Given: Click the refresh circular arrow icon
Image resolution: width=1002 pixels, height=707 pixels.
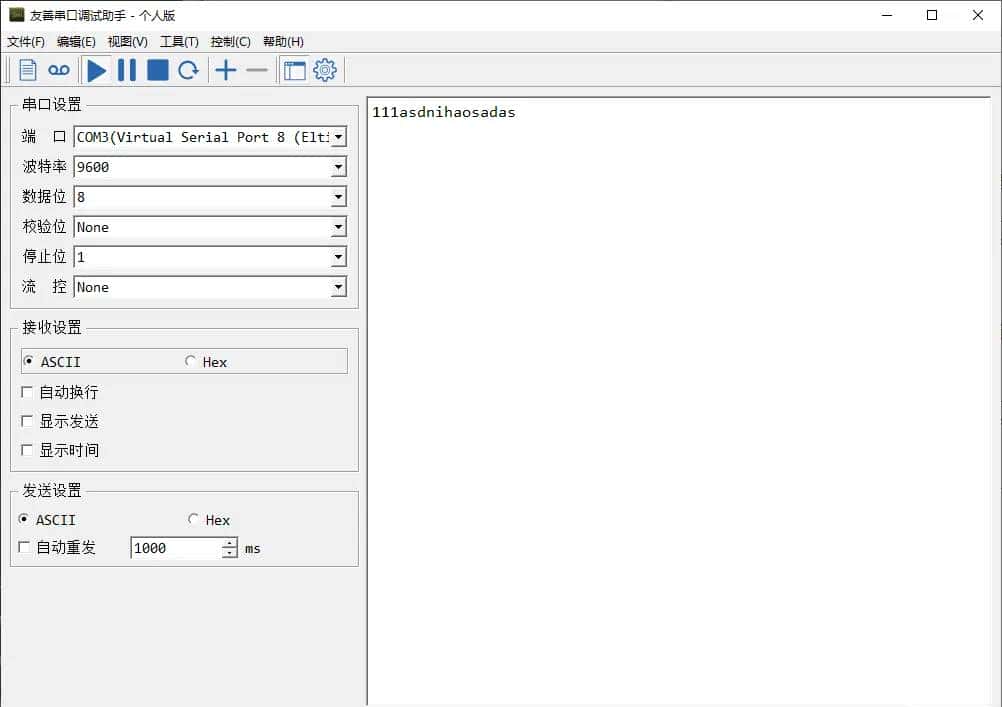Looking at the screenshot, I should (x=189, y=70).
